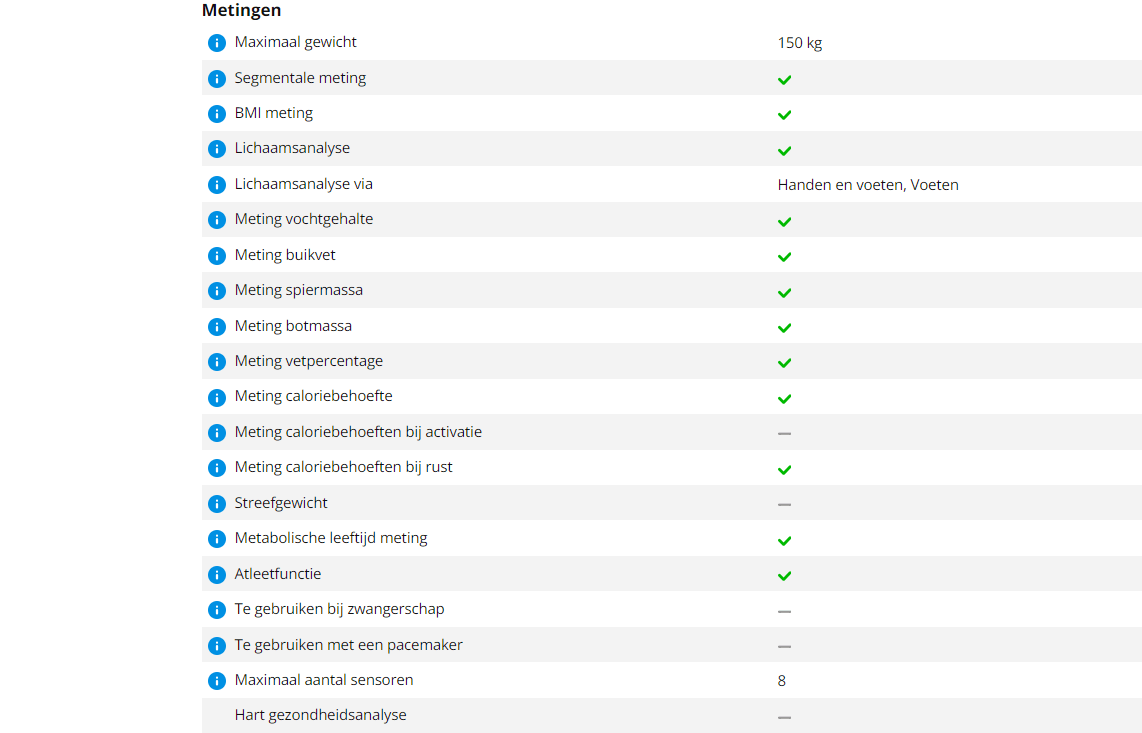The height and width of the screenshot is (733, 1142).
Task: Show info for Lichaamsanalyse via row
Action: tap(216, 185)
